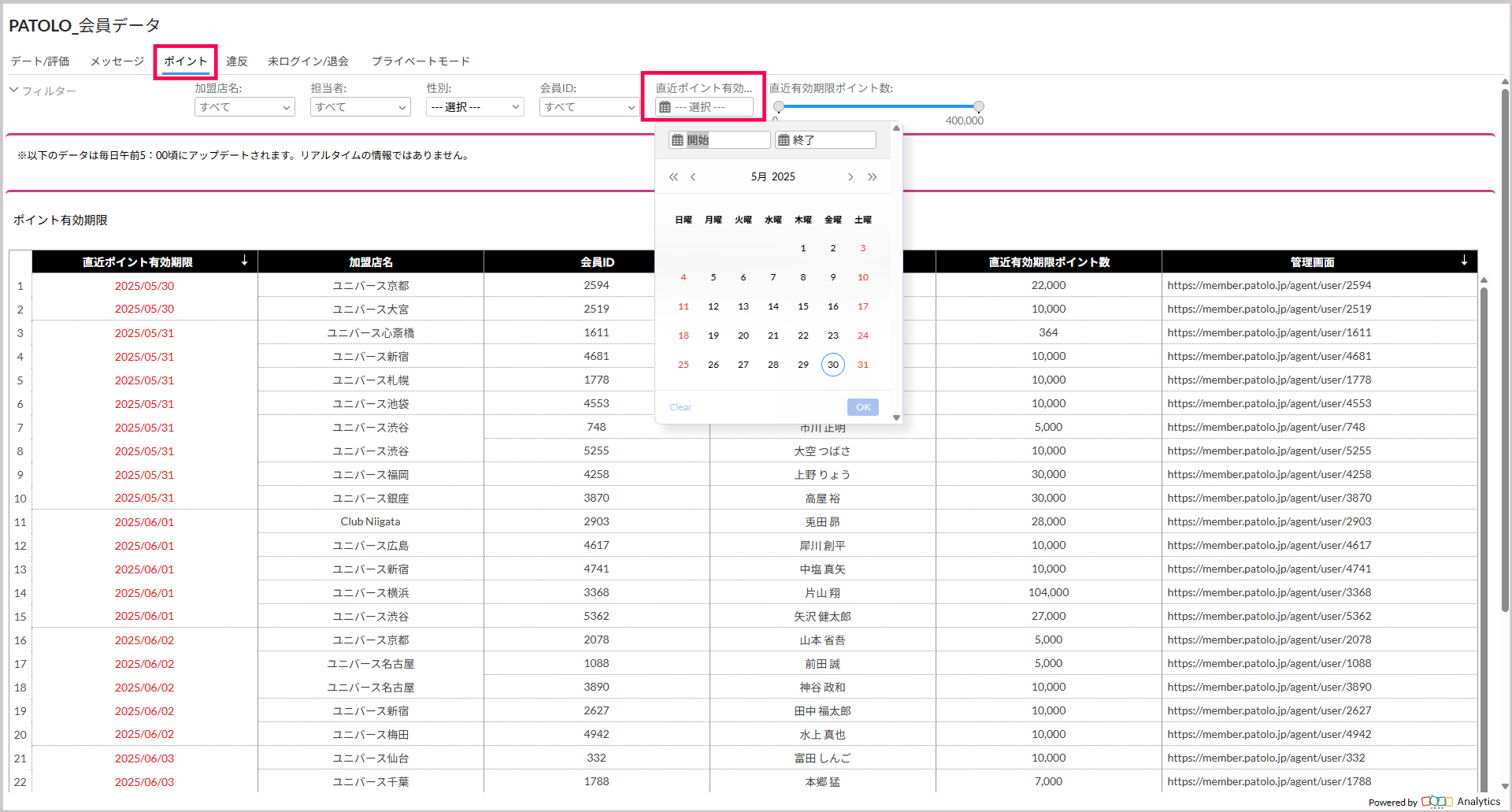Sort by 直近ポイント有効期限 arrow icon
This screenshot has height=812, width=1512.
coord(244,261)
